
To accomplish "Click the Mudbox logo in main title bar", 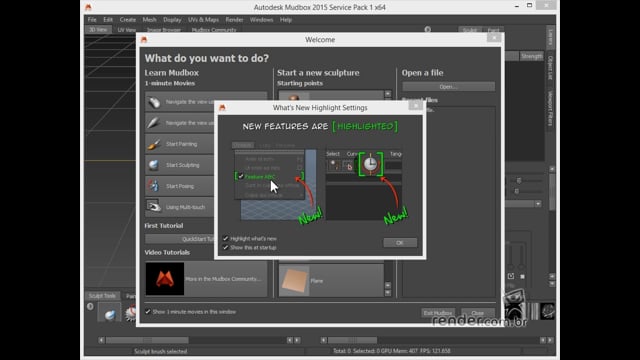I will pos(88,7).
